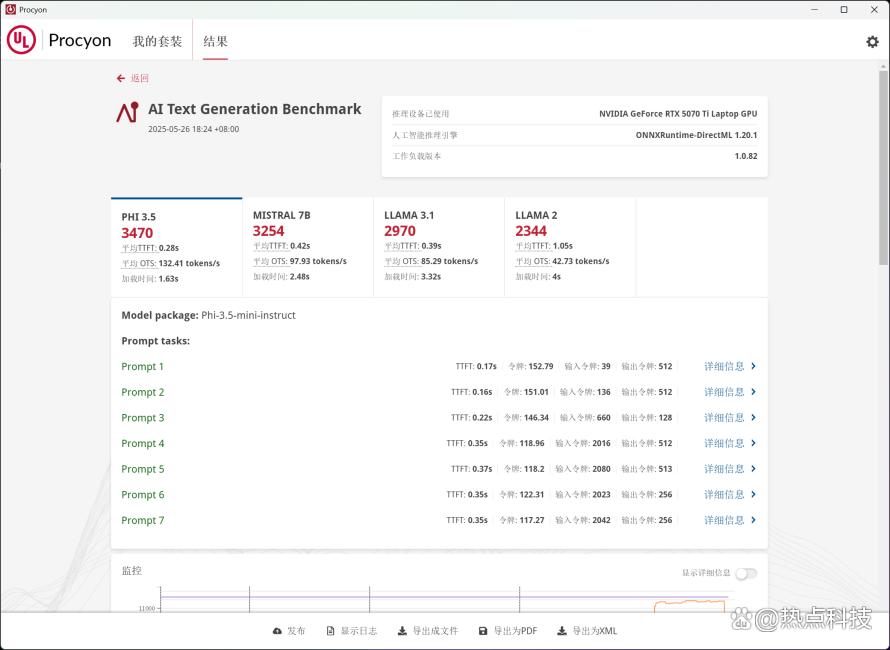Click the red back arrow icon
Viewport: 890px width, 650px height.
pos(120,78)
